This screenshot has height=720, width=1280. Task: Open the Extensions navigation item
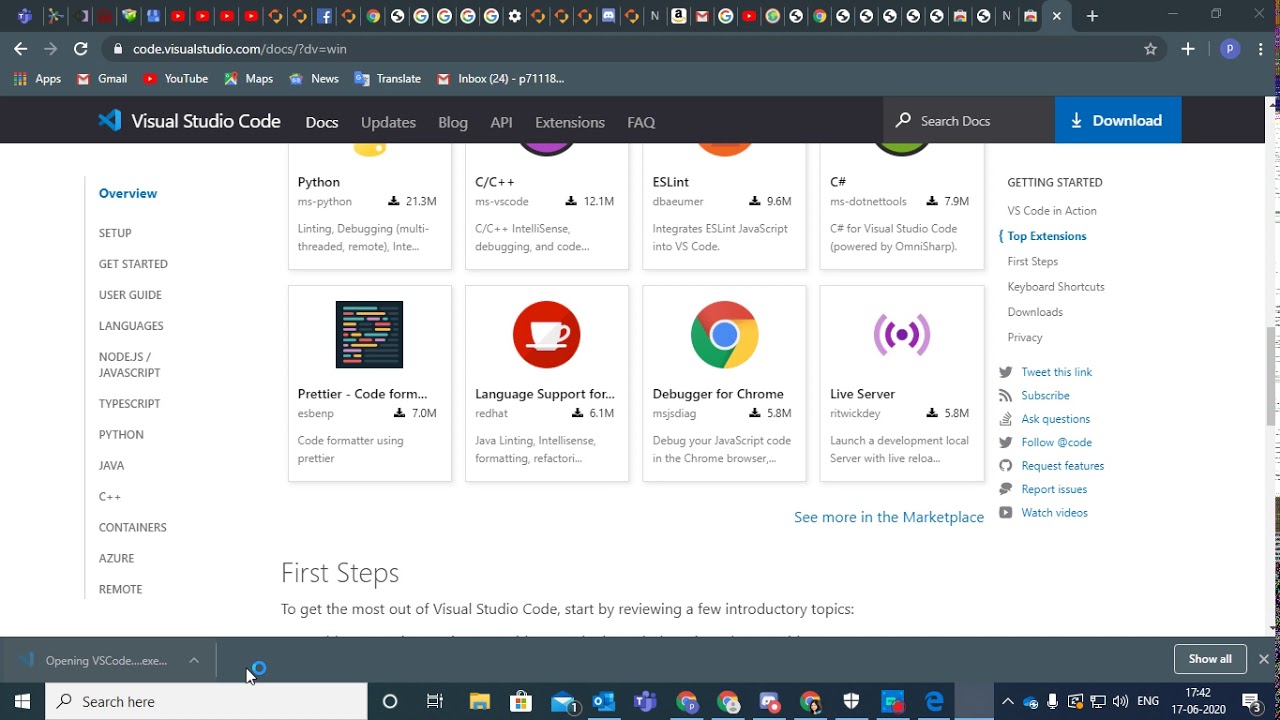click(570, 122)
